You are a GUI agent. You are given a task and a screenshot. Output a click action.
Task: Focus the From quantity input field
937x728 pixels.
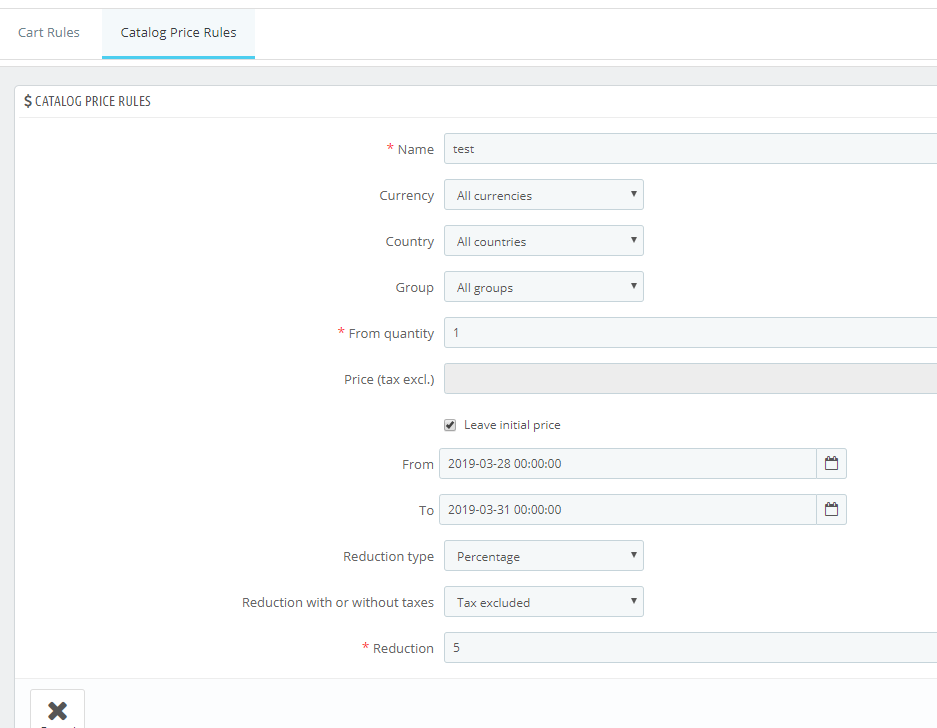point(690,333)
